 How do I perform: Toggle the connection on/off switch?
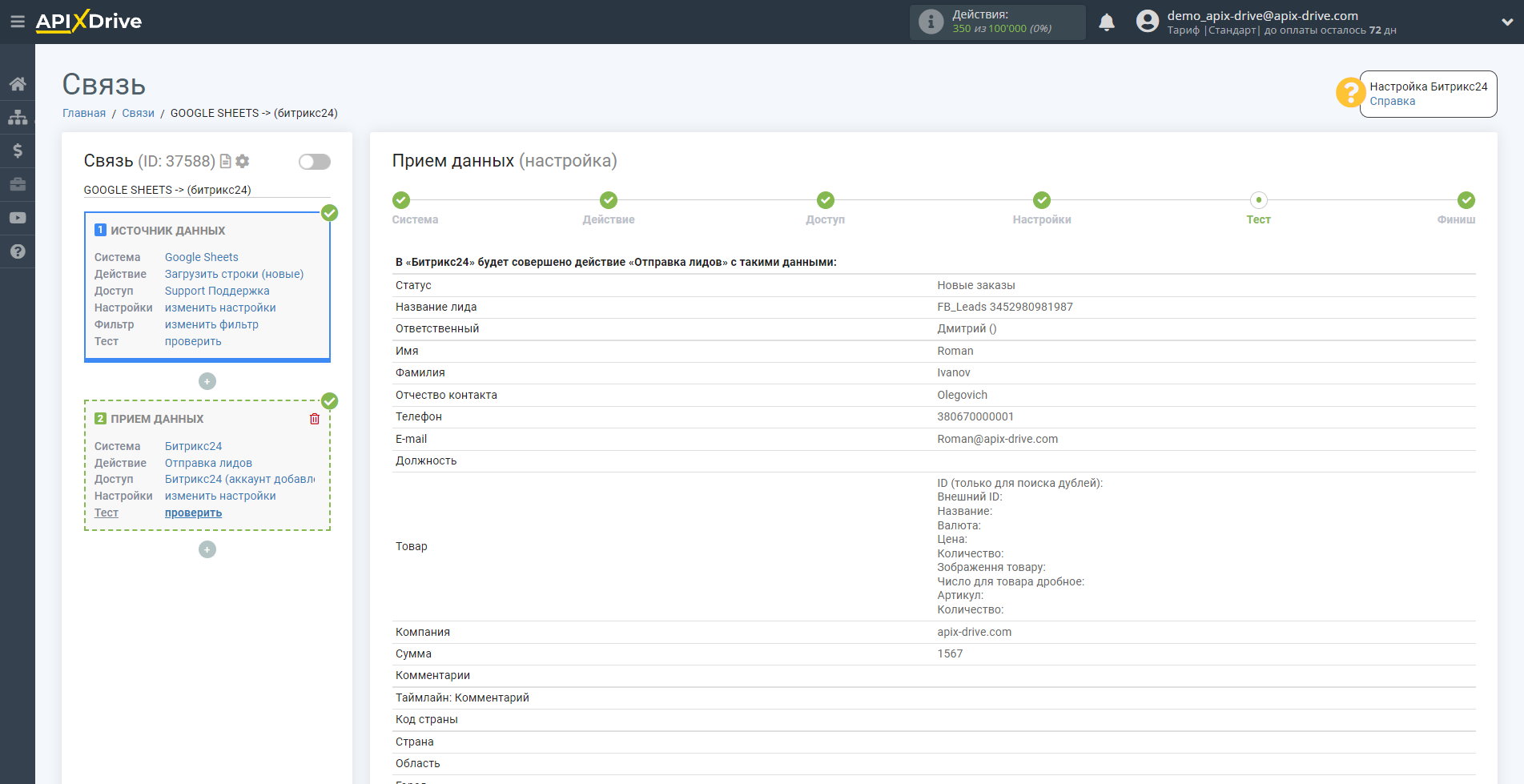point(315,162)
